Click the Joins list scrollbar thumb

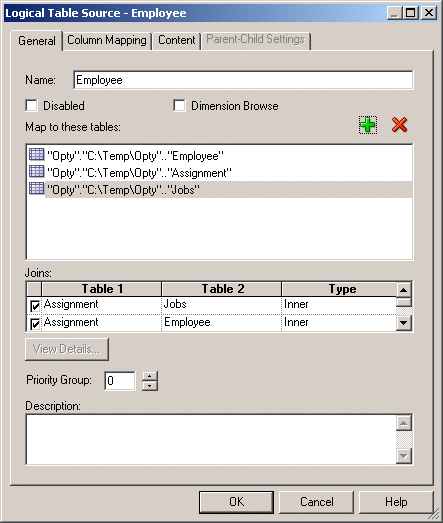(404, 302)
